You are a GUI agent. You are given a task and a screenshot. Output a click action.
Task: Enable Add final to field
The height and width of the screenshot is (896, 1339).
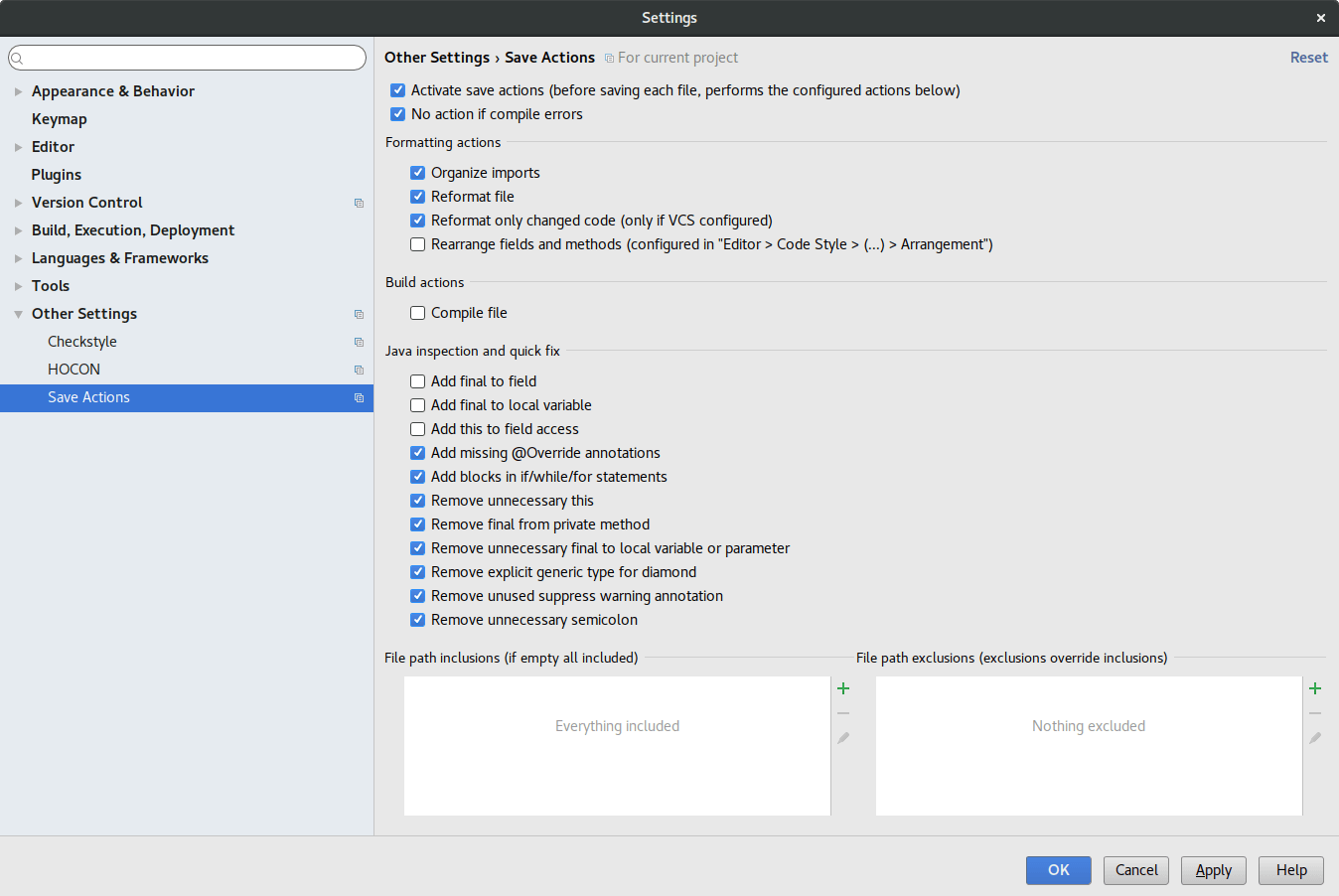coord(418,381)
